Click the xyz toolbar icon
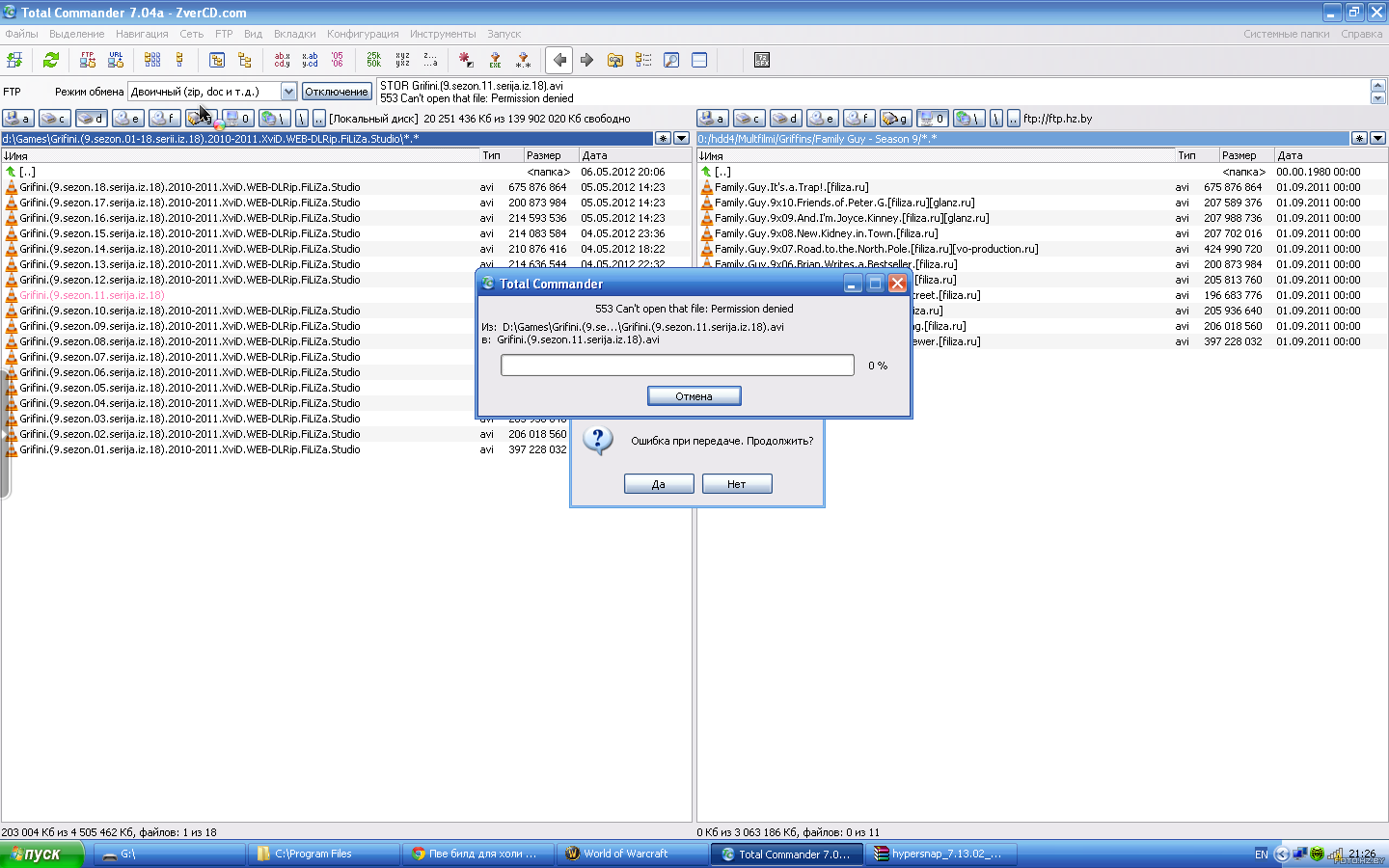 pyautogui.click(x=402, y=60)
